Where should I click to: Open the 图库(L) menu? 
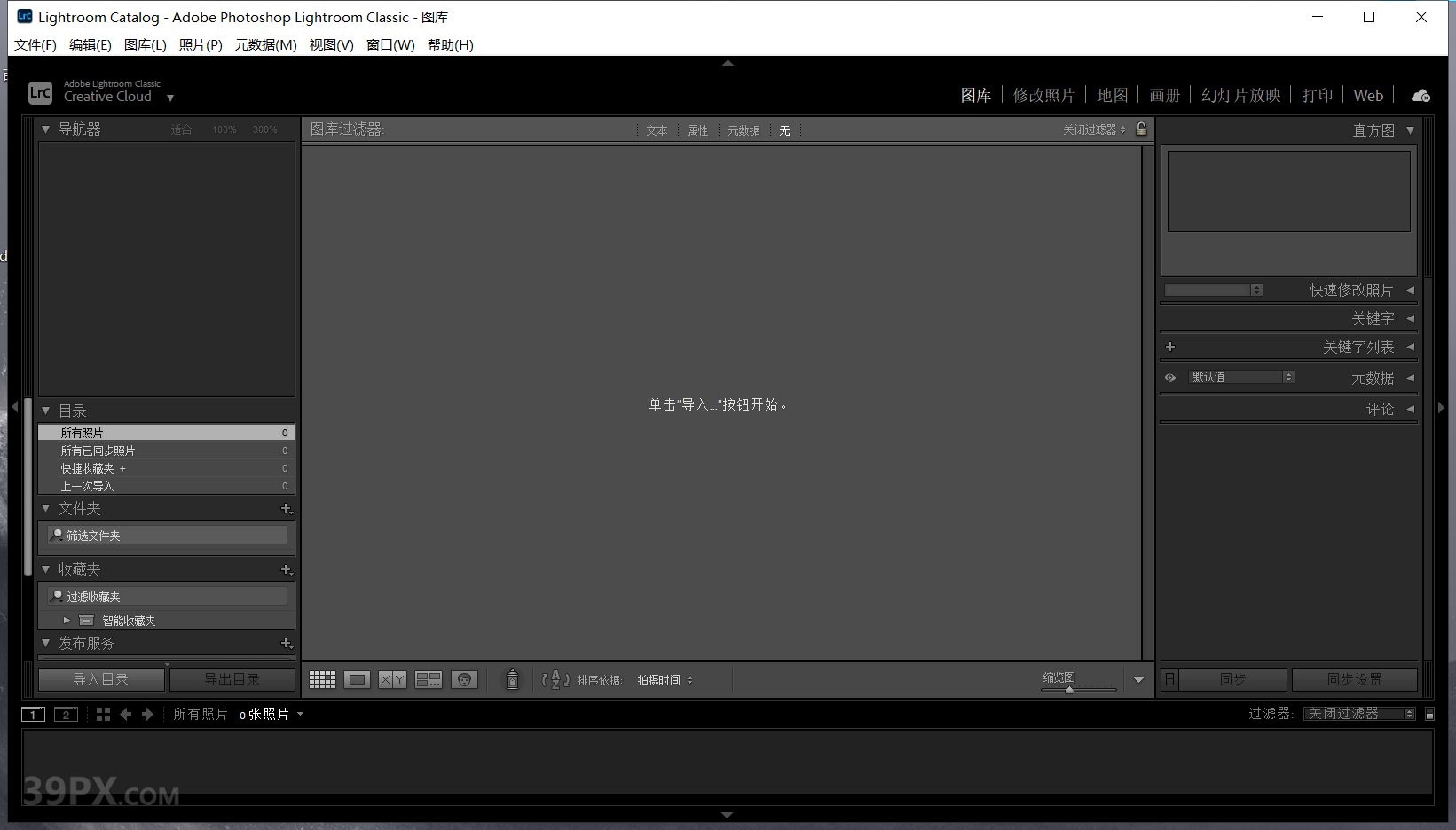click(x=146, y=44)
